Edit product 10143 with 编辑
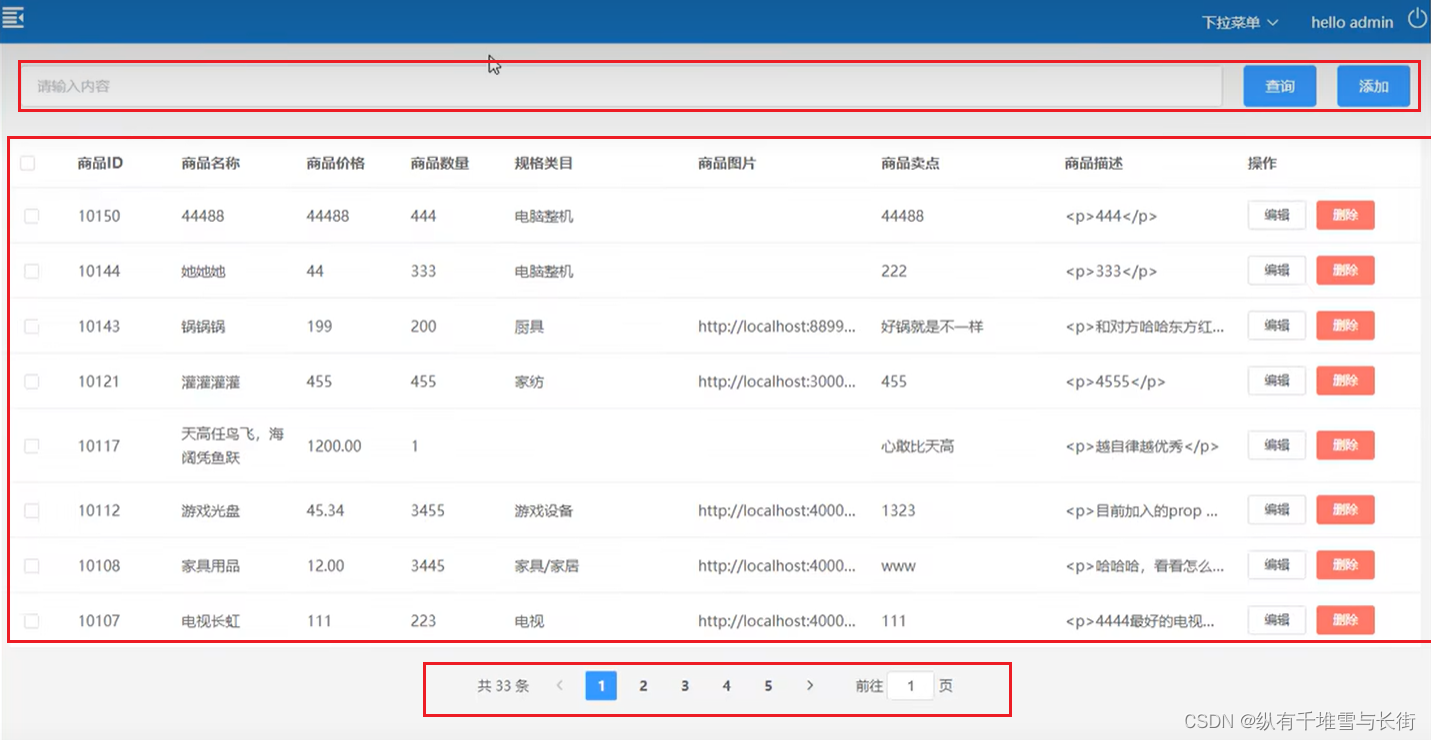This screenshot has width=1431, height=740. 1277,325
